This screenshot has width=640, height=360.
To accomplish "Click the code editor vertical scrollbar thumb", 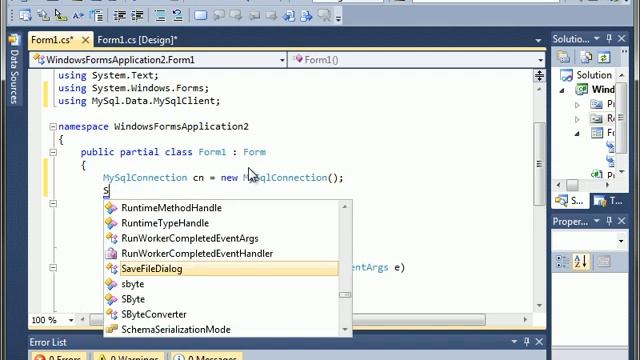I will [539, 164].
